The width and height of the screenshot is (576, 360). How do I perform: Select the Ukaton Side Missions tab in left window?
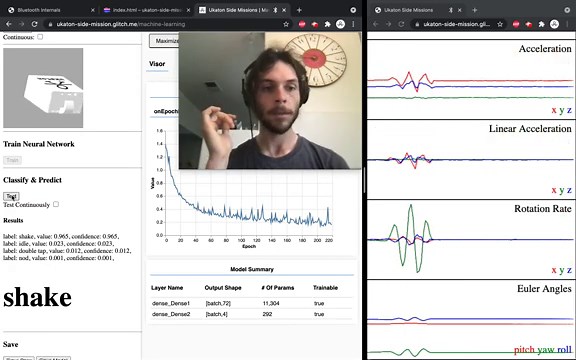[242, 10]
